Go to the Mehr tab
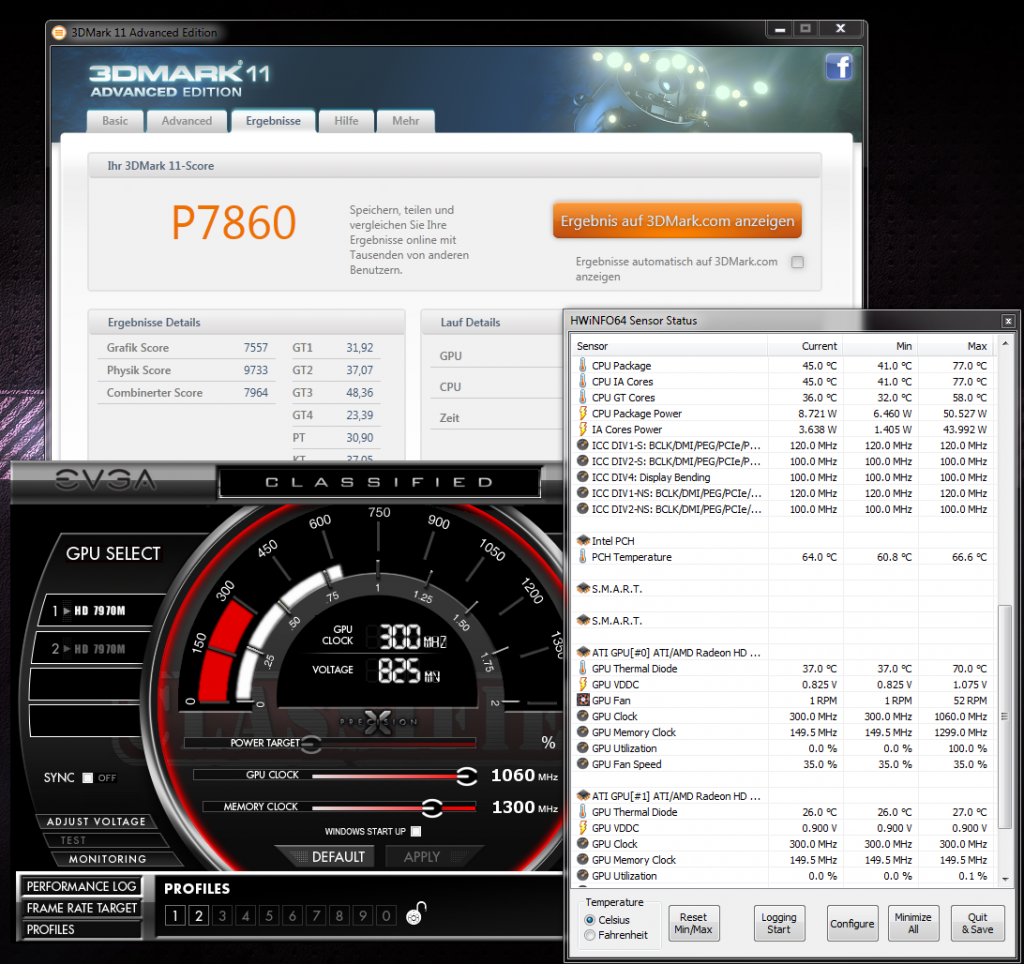 click(406, 121)
